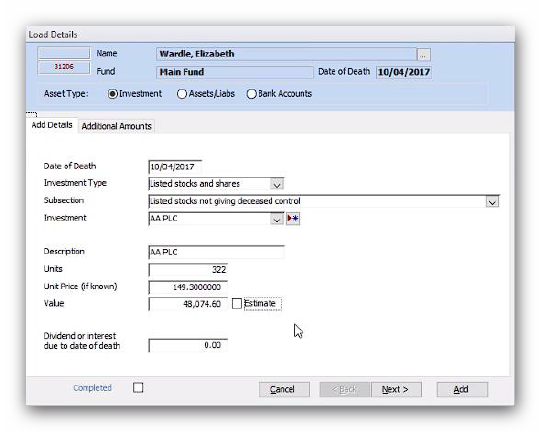Open name lookup ellipsis button

[x=423, y=55]
